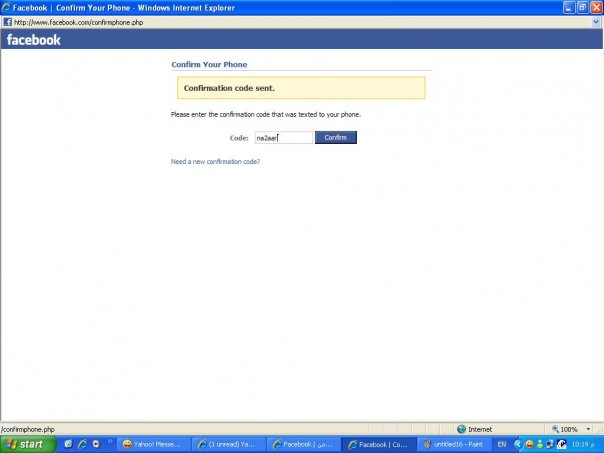Click the taskbar clock showing 10:19
The width and height of the screenshot is (604, 453).
pyautogui.click(x=583, y=444)
